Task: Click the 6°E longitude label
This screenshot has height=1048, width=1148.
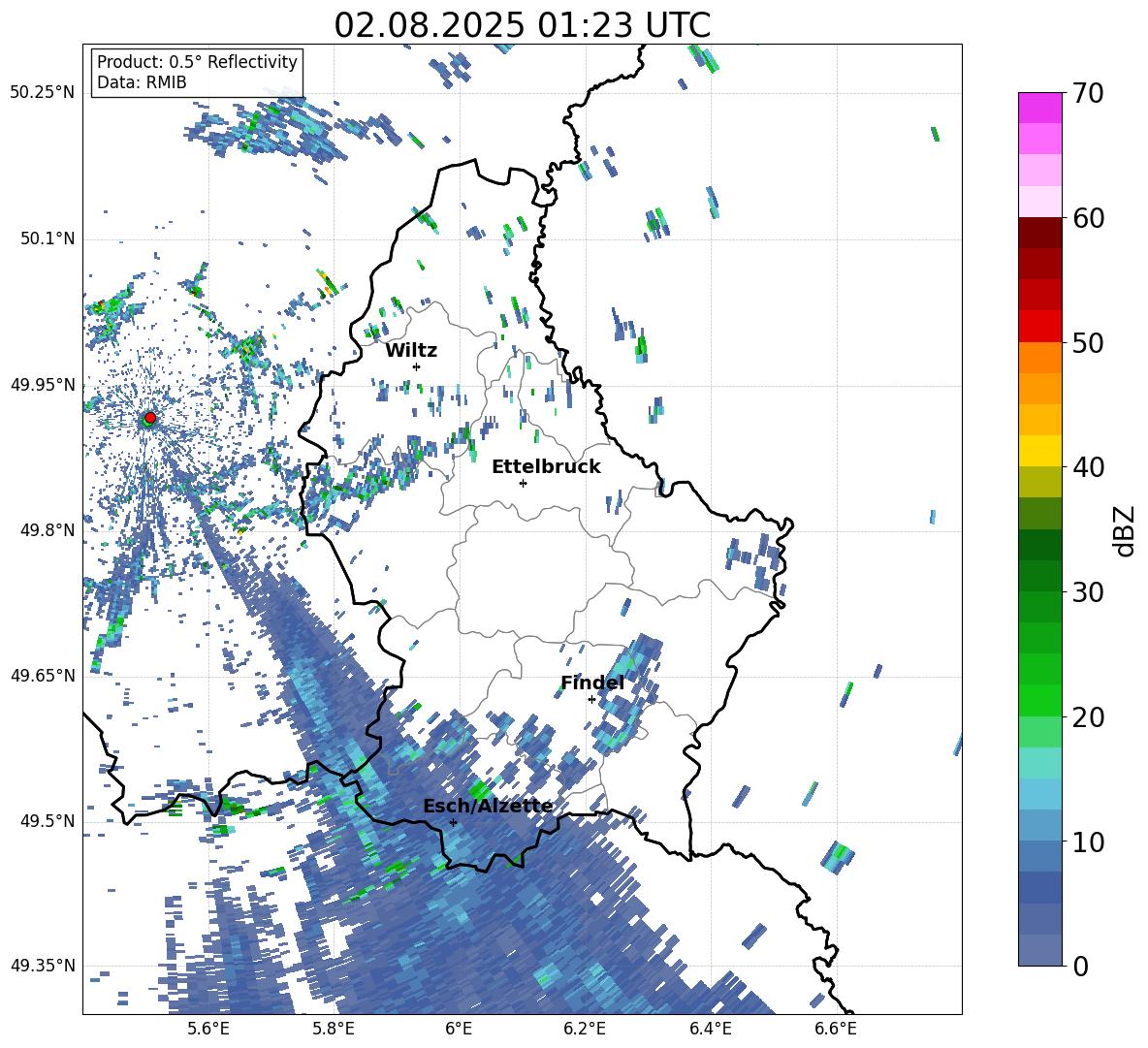Action: pyautogui.click(x=459, y=1029)
